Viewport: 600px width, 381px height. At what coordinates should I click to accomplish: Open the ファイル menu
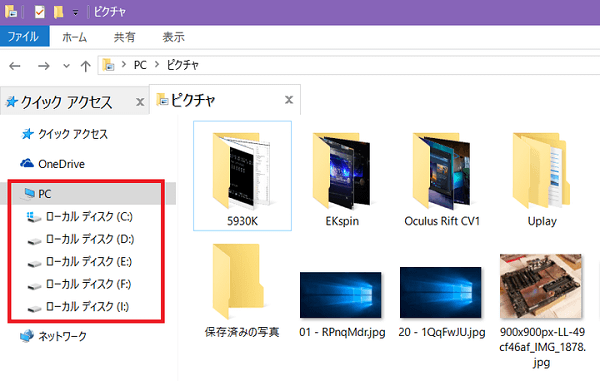(24, 37)
